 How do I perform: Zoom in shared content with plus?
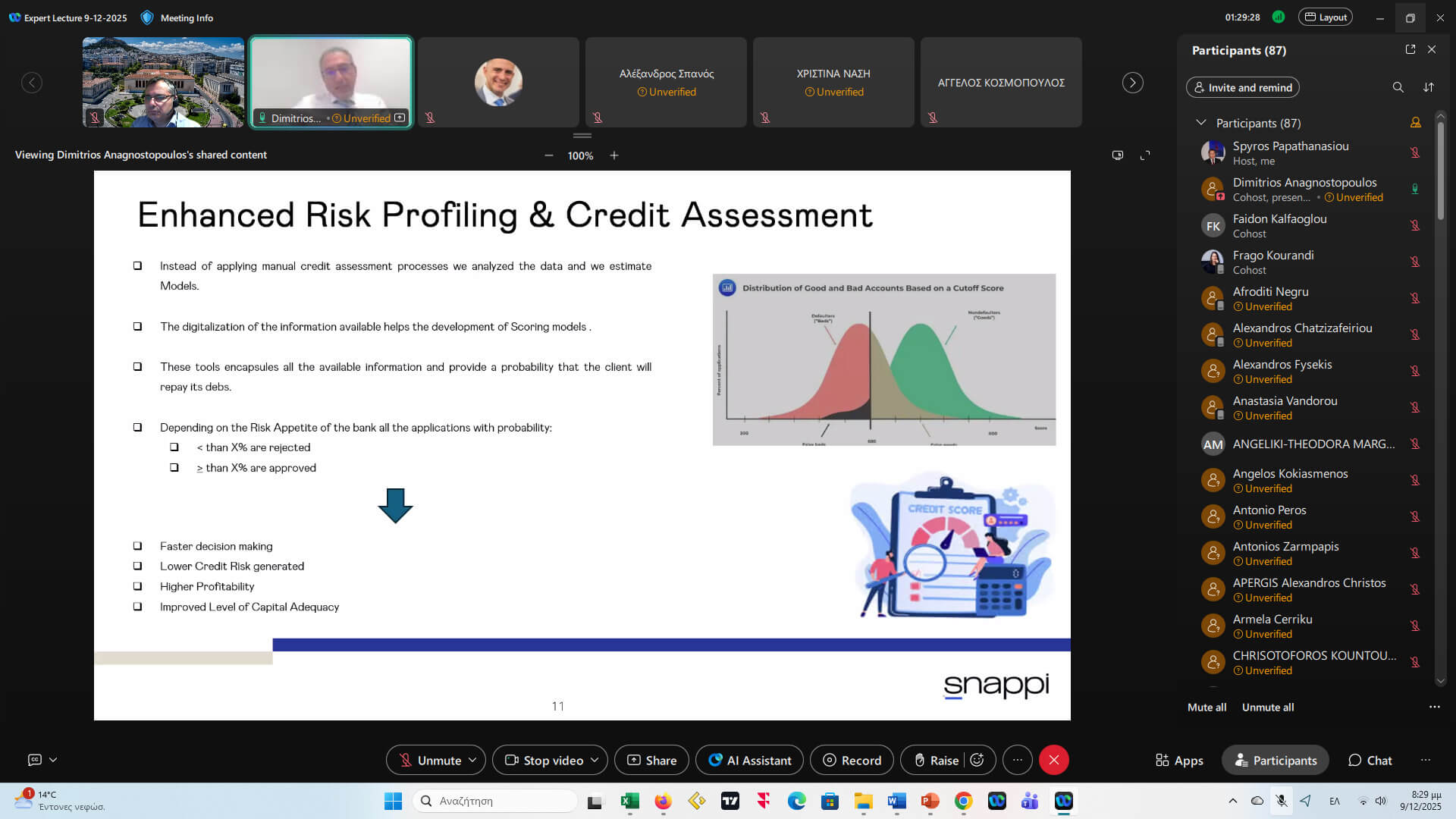[614, 155]
